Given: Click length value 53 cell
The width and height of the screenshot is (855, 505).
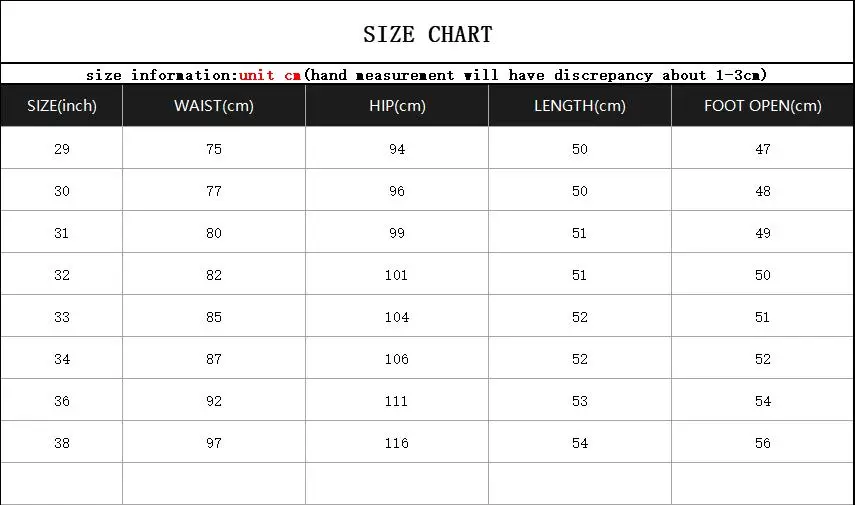Looking at the screenshot, I should pyautogui.click(x=580, y=400).
